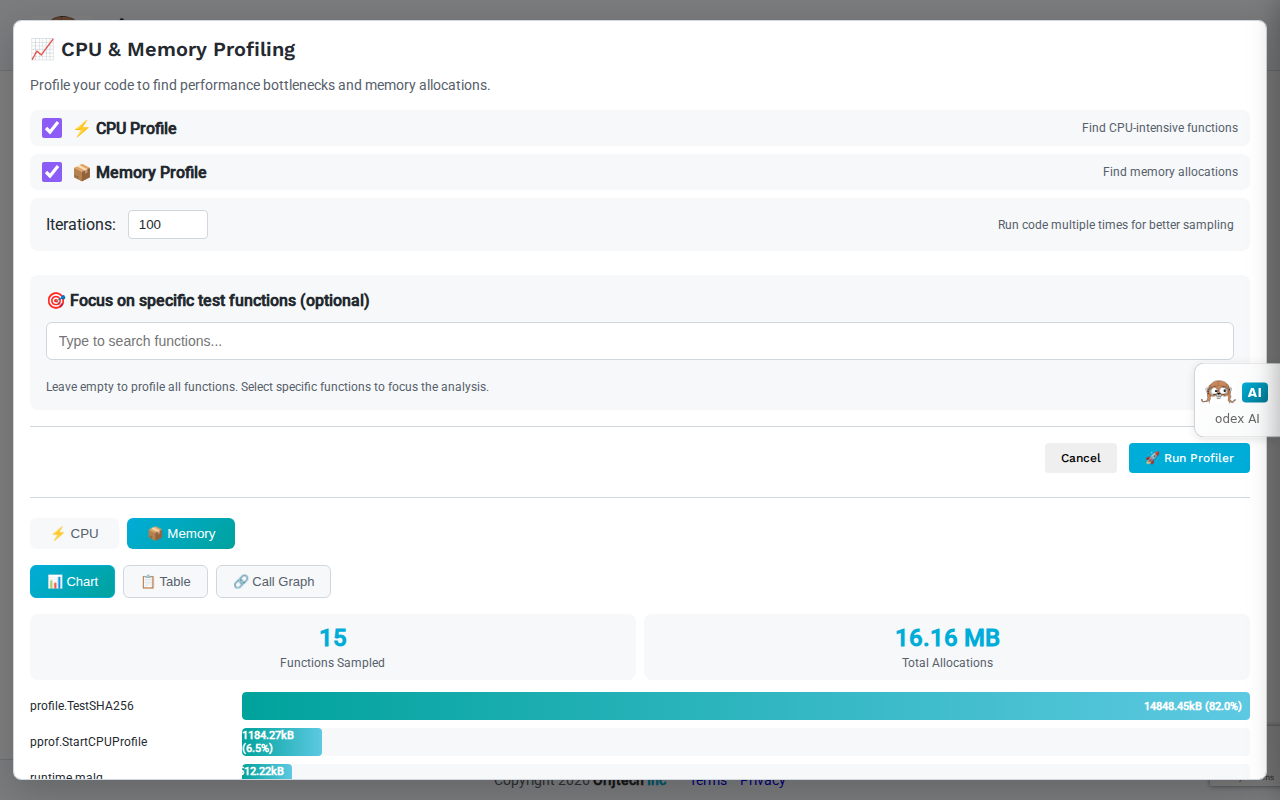Disable the Memory Profile checkbox
Image resolution: width=1280 pixels, height=800 pixels.
(51, 172)
